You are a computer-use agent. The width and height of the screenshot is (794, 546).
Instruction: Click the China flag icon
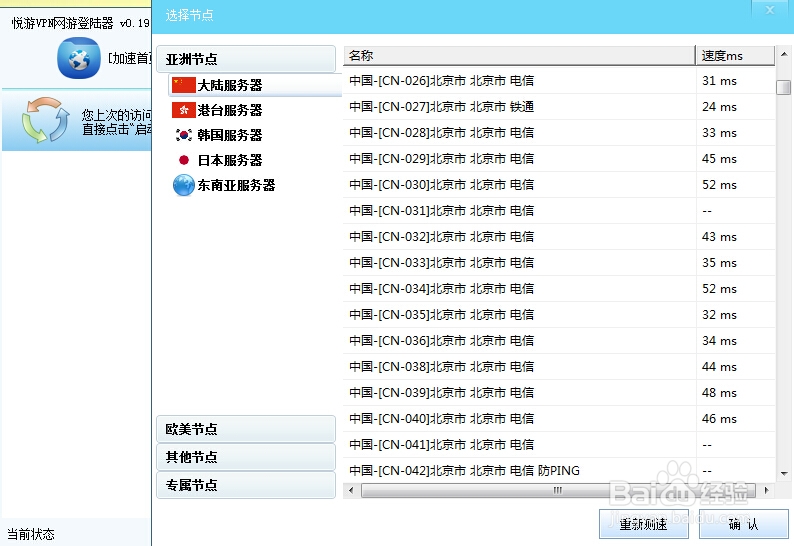183,85
